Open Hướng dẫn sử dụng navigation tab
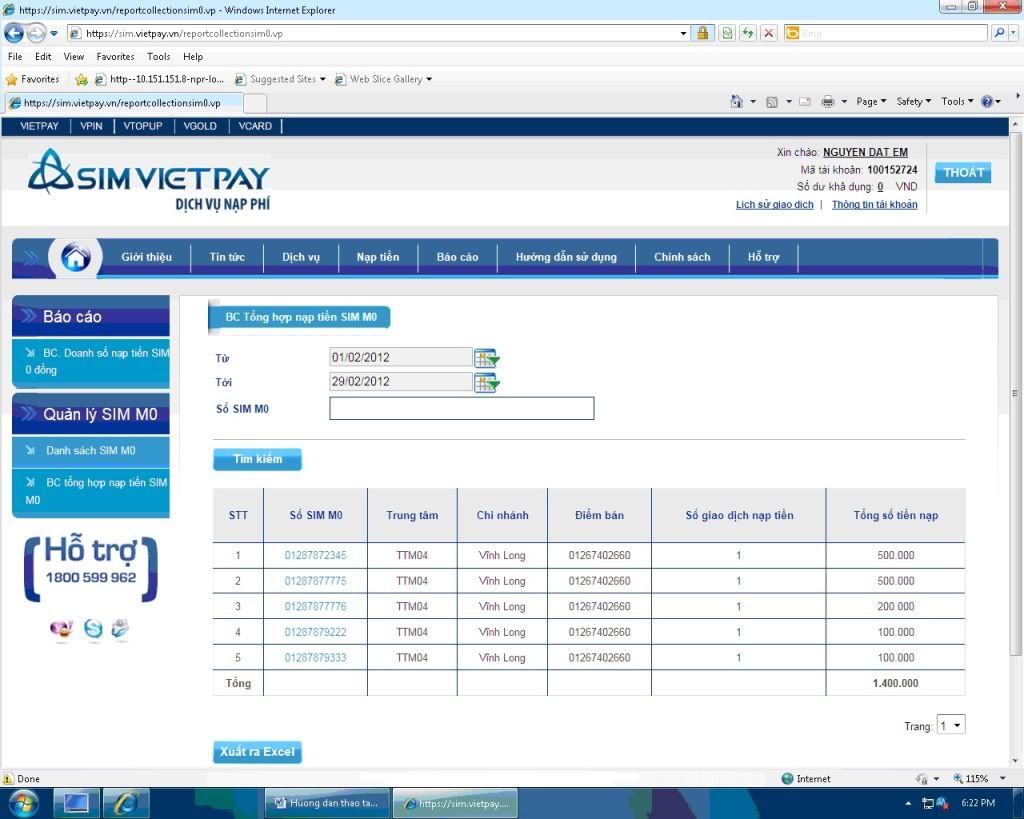 coord(566,257)
